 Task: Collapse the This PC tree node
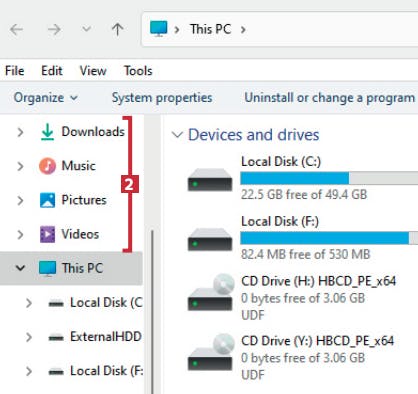point(20,268)
